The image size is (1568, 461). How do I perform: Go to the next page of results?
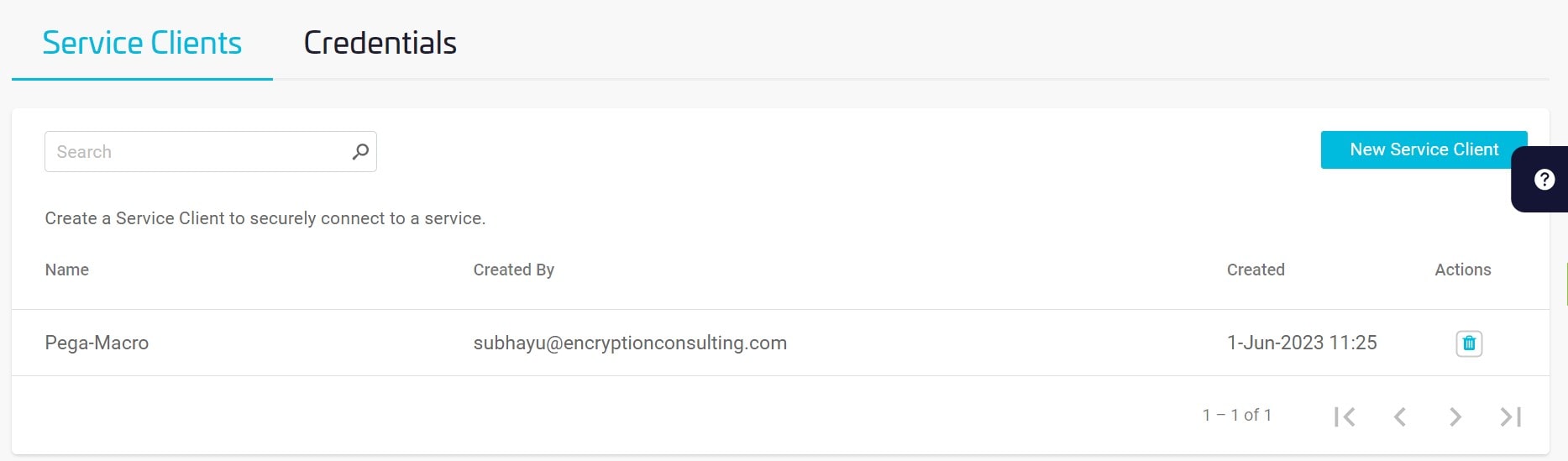point(1455,416)
